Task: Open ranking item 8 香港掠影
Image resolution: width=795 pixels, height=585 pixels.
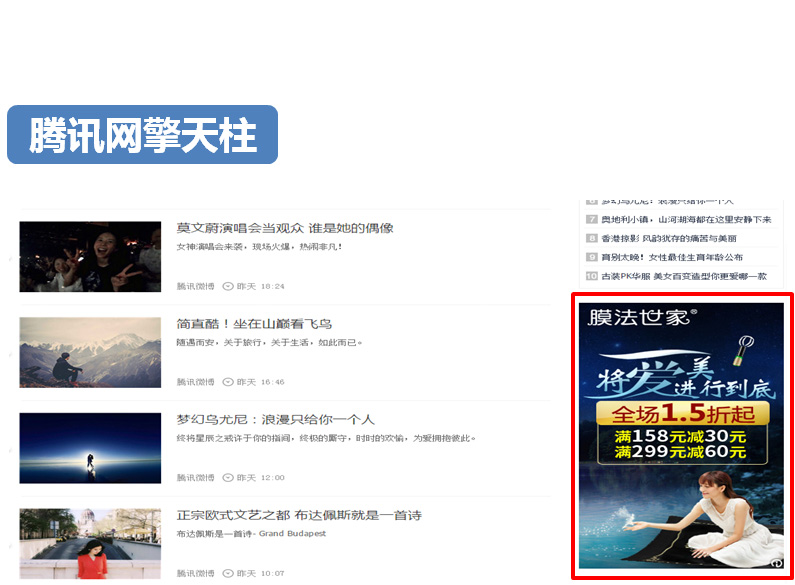Action: point(669,238)
